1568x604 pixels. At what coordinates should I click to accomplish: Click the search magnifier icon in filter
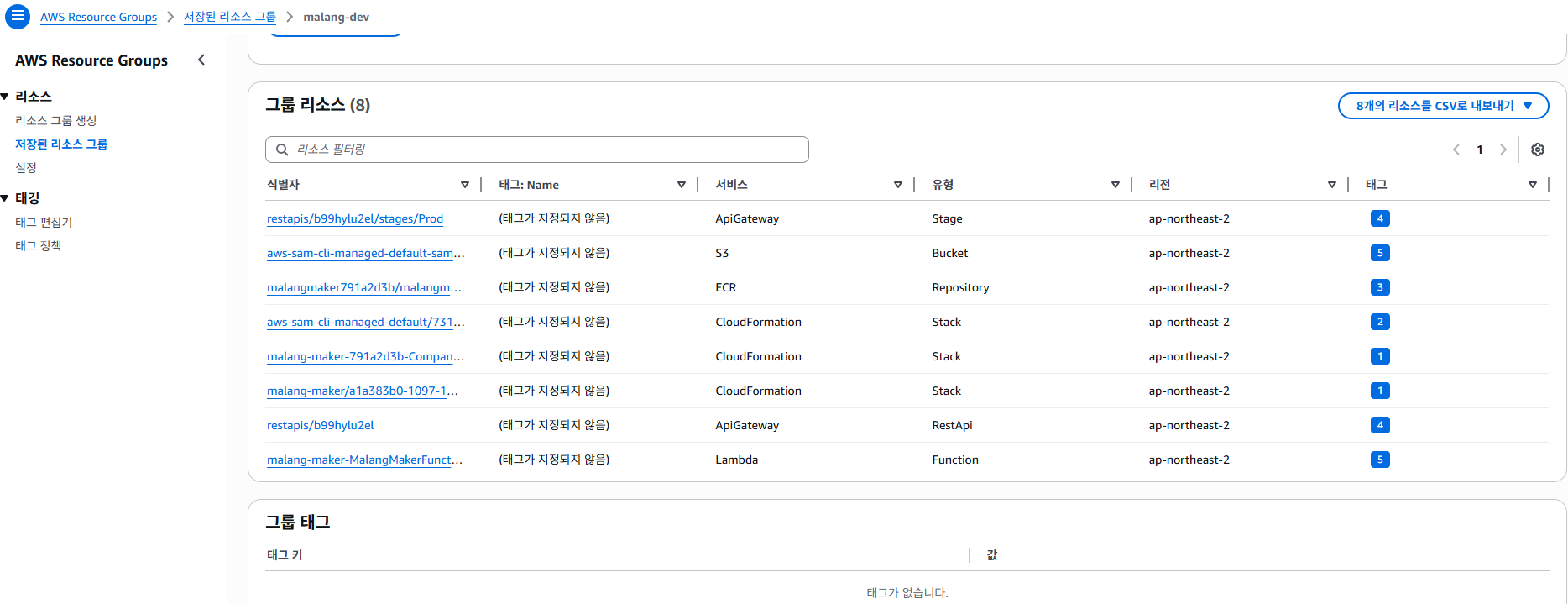pos(282,150)
